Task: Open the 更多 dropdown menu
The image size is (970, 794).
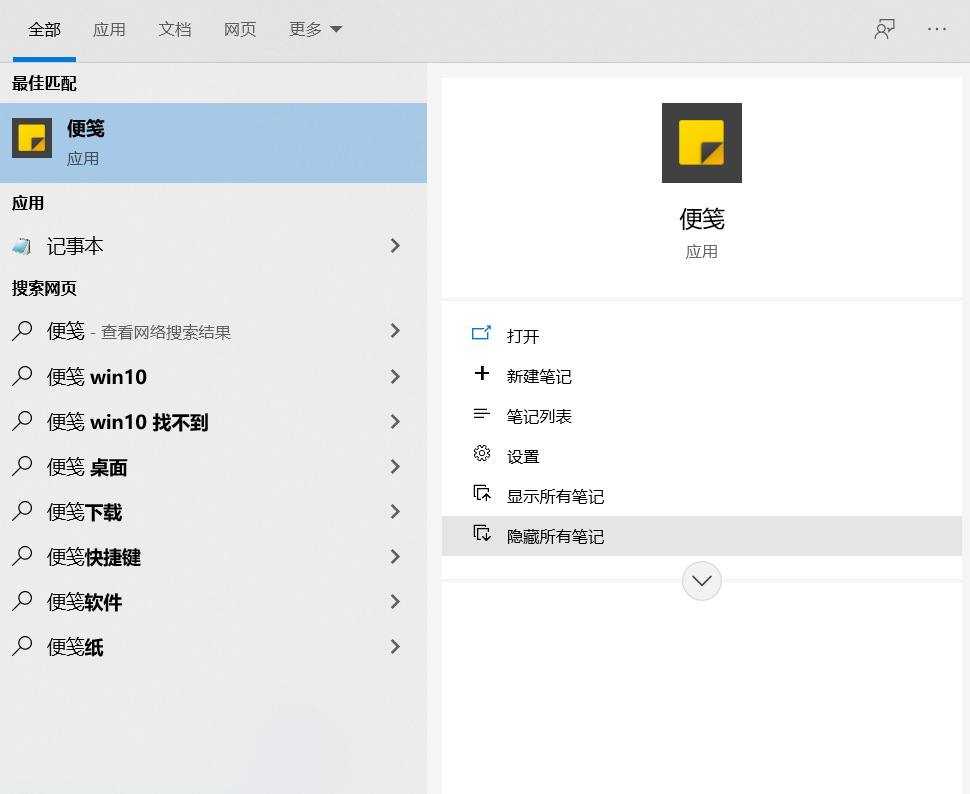Action: (x=314, y=29)
